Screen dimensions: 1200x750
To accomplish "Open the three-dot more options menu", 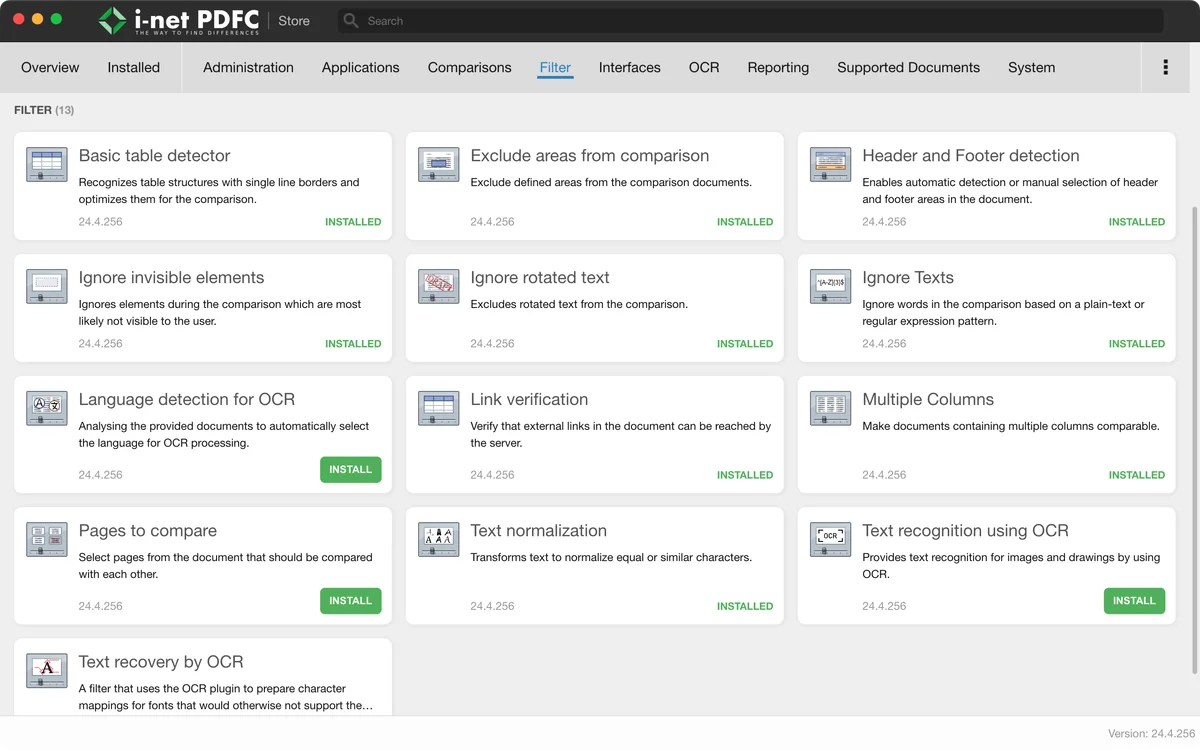I will (1165, 67).
